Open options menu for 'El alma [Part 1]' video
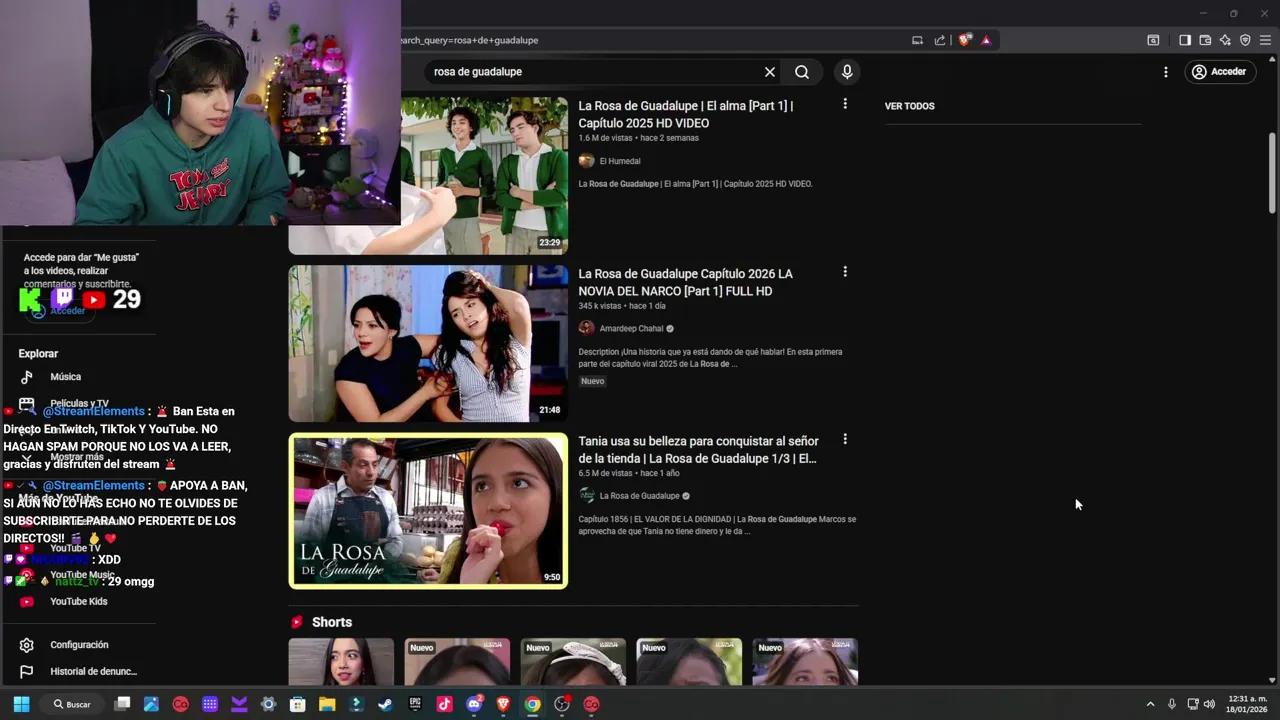 click(845, 104)
